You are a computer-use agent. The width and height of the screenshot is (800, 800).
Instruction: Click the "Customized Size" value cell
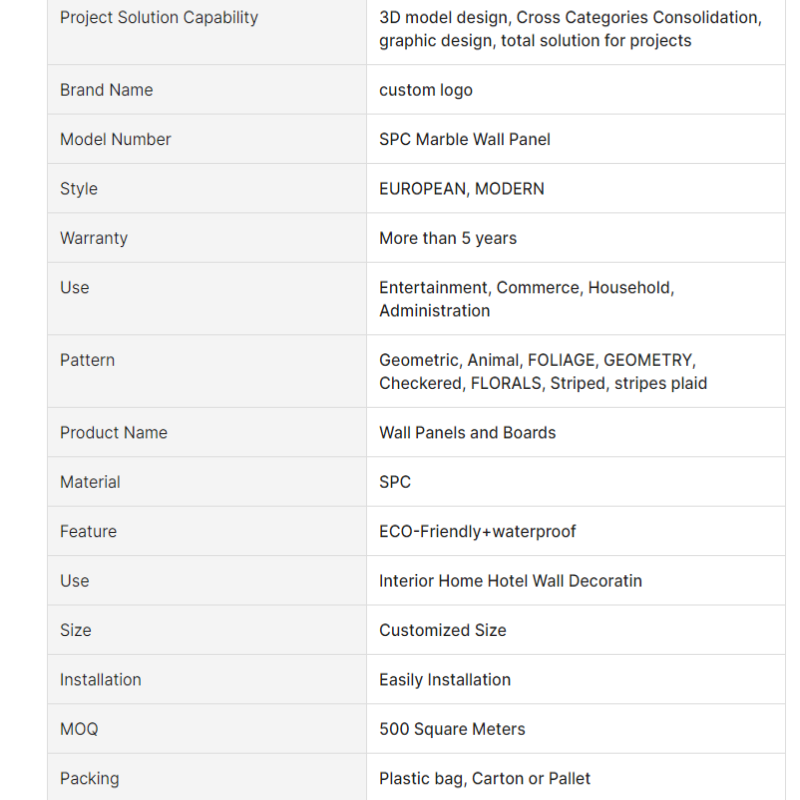tap(442, 630)
